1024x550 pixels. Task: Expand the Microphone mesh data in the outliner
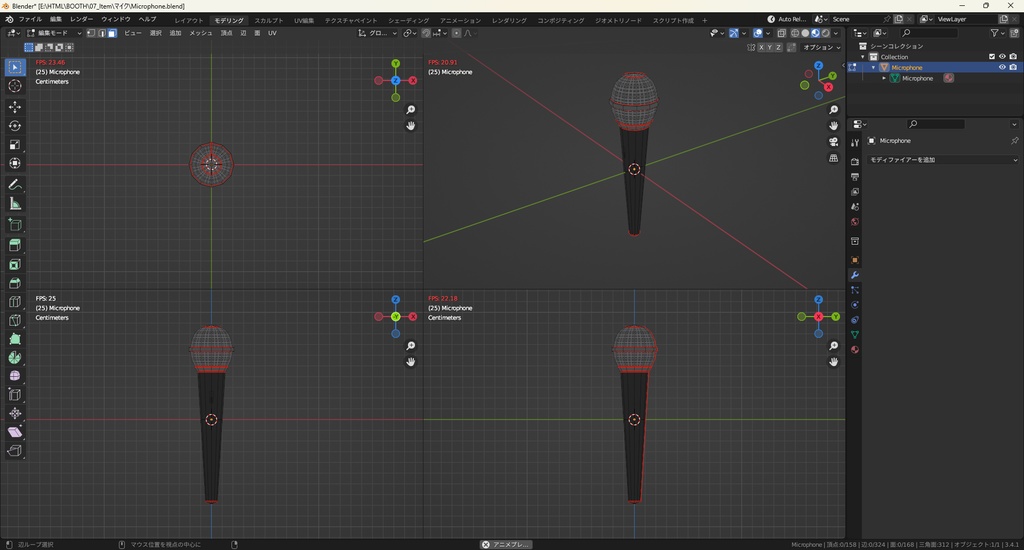coord(884,78)
